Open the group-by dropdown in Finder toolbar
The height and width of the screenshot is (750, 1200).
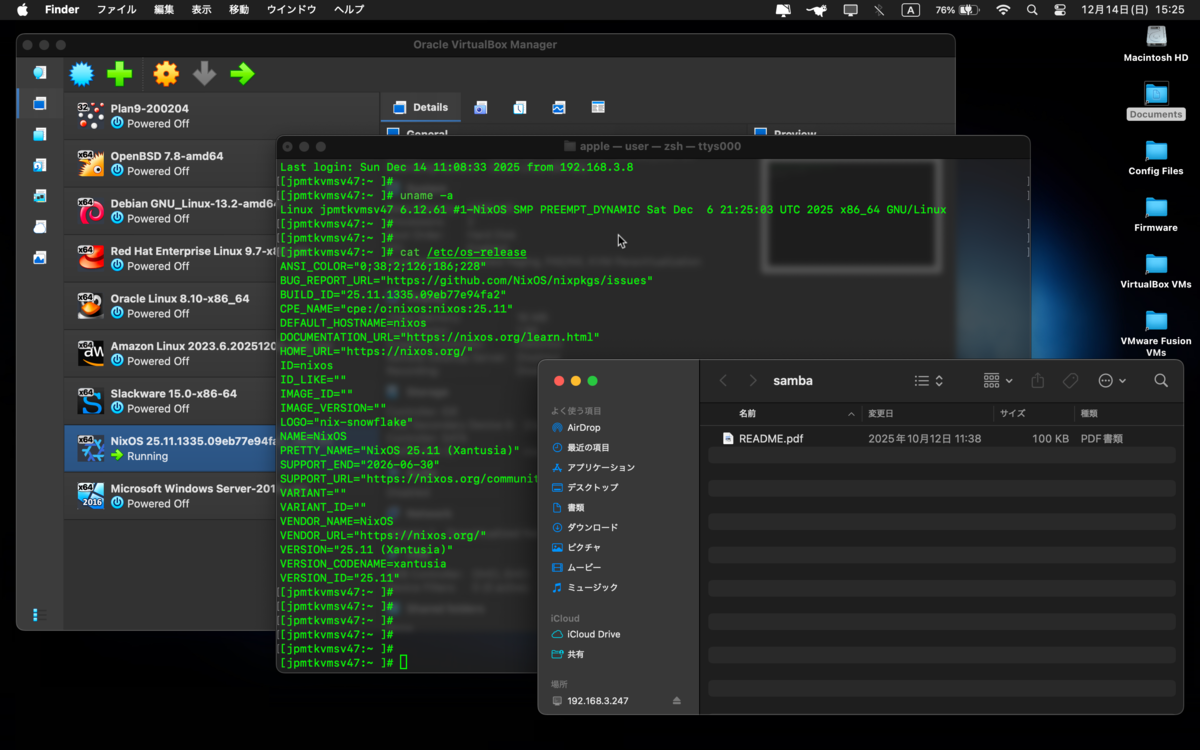pyautogui.click(x=998, y=381)
